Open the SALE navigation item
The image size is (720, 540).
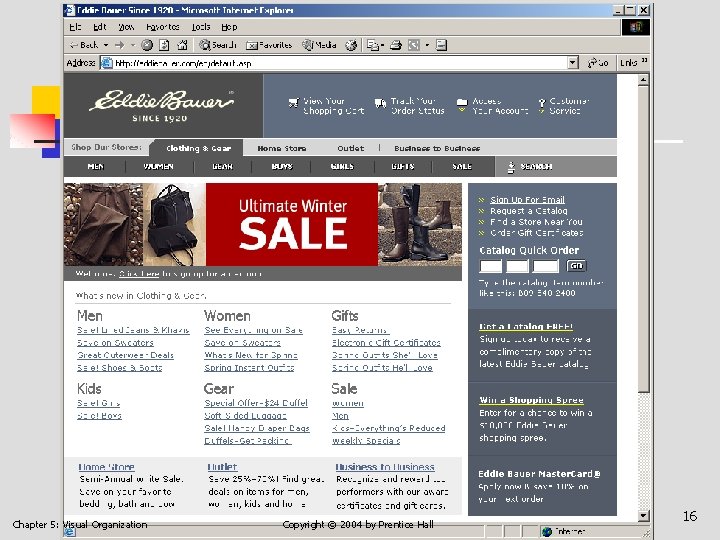462,167
